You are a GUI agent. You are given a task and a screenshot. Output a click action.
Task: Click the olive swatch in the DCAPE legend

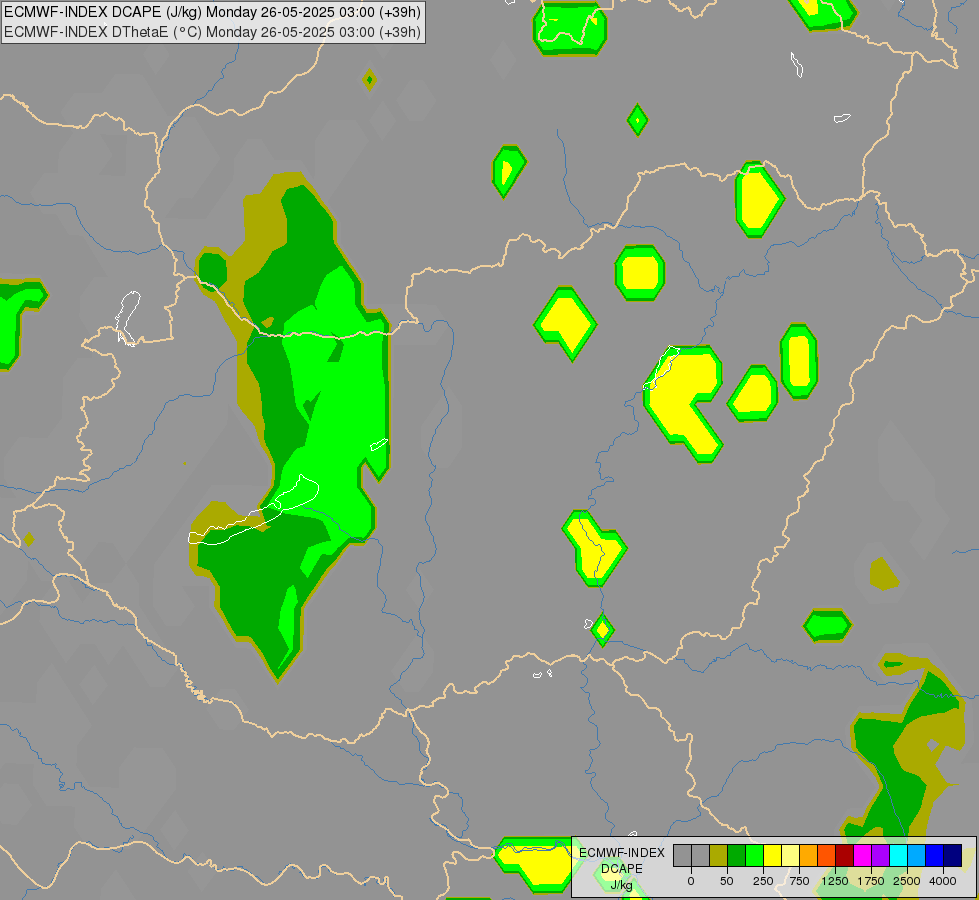point(719,855)
